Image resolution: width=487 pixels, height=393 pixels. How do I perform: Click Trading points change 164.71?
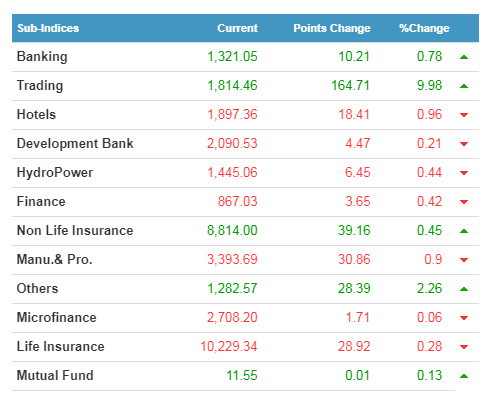tap(350, 85)
